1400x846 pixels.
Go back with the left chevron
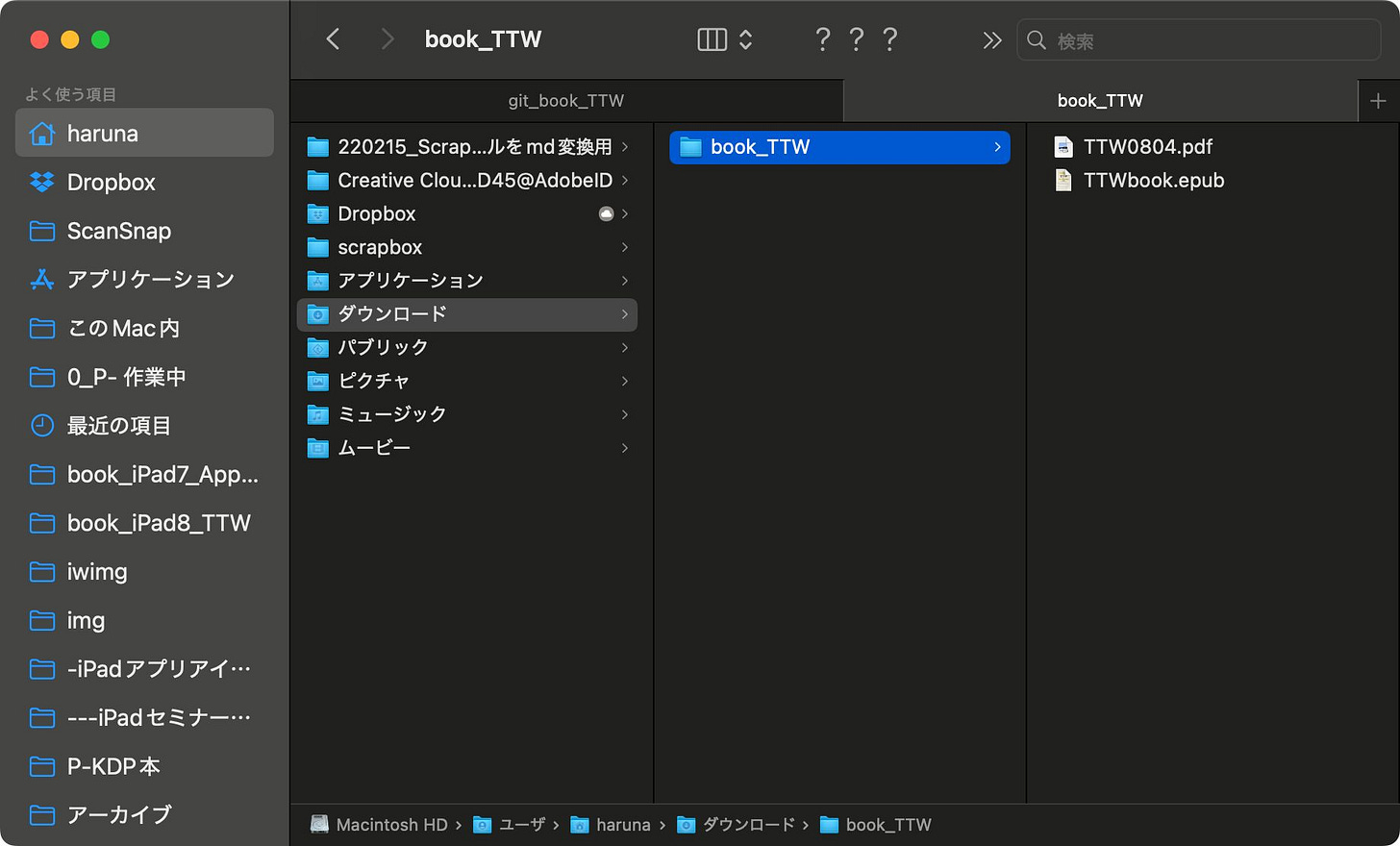pos(333,39)
